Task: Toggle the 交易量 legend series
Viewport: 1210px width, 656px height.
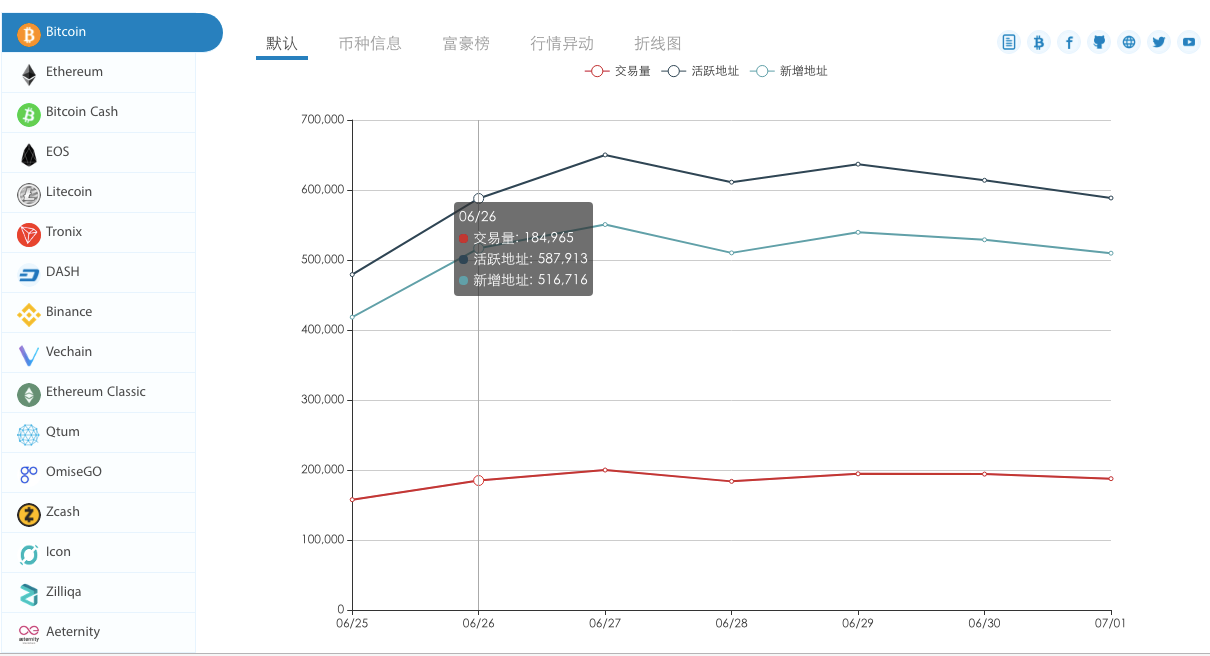Action: (618, 71)
